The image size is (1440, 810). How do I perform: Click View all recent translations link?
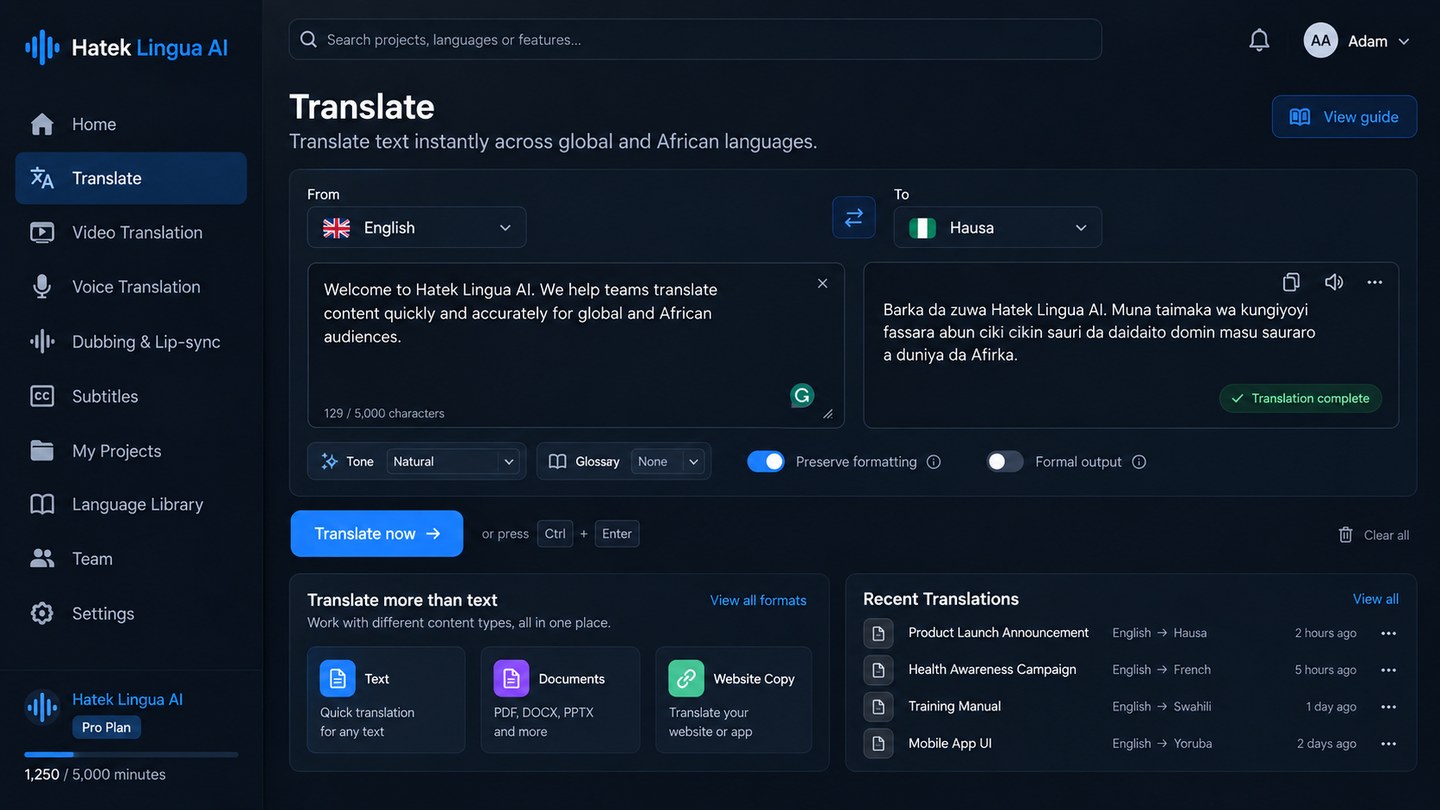[x=1376, y=599]
